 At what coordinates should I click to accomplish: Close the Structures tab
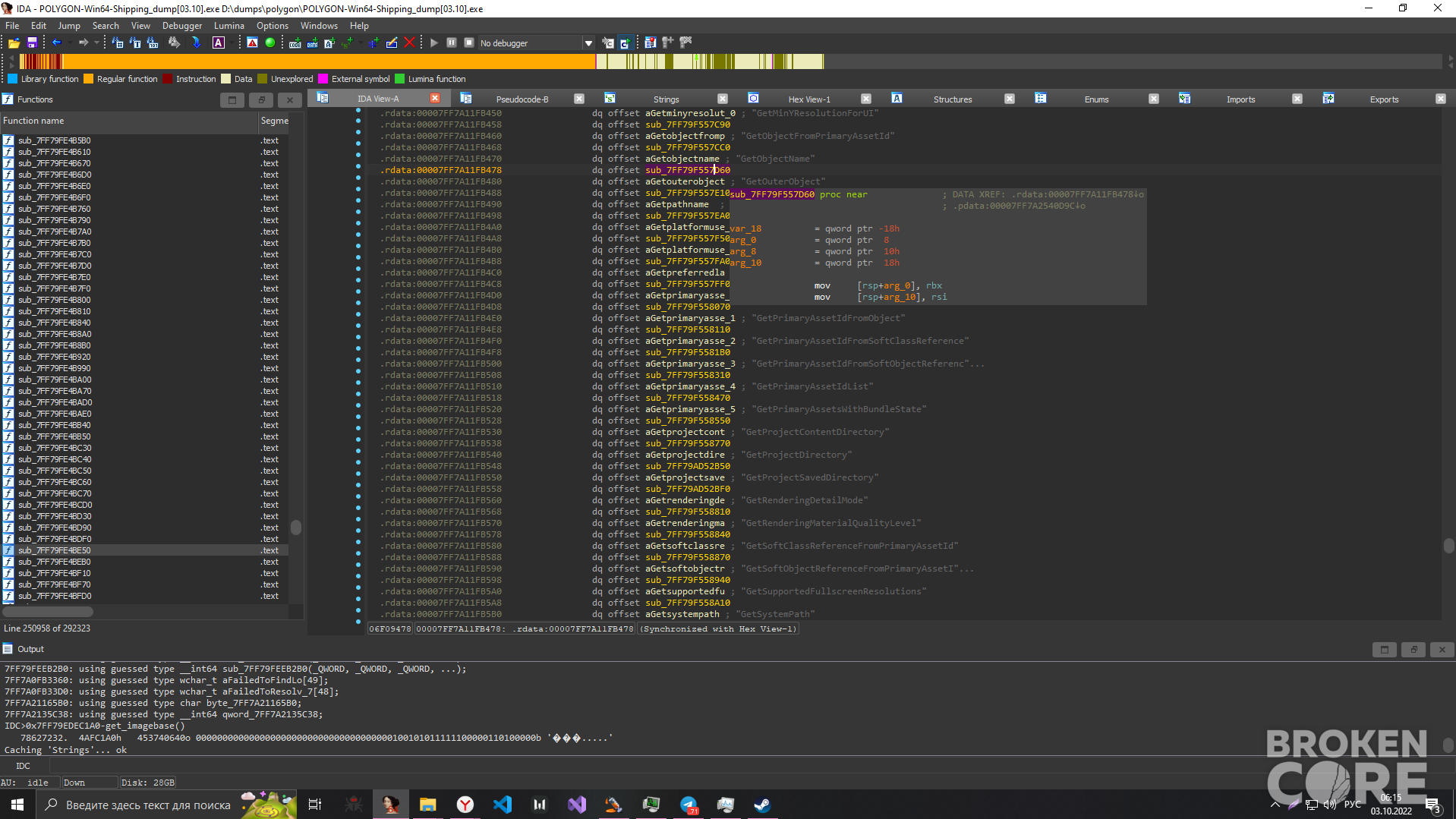tap(1010, 99)
